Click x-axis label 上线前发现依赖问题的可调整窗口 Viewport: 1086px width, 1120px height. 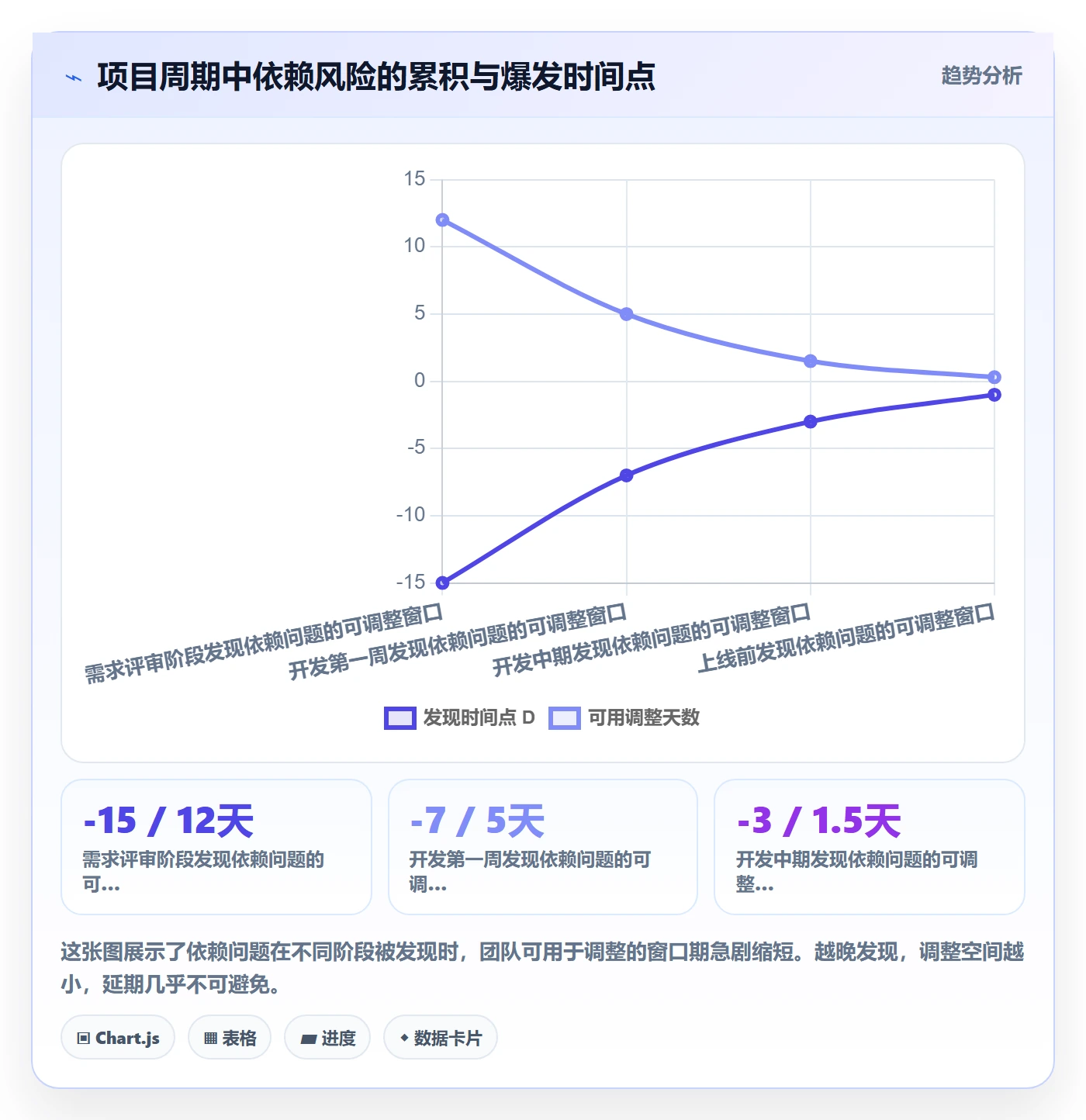point(846,638)
